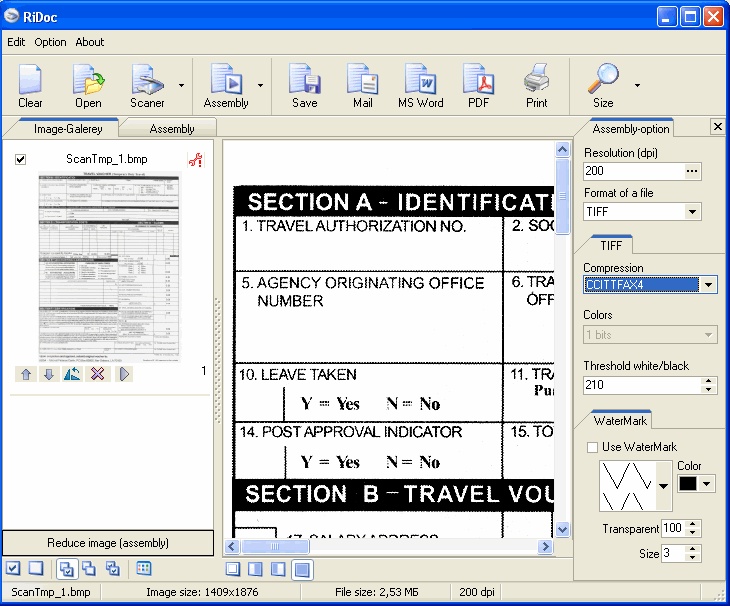Pick the watermark black color swatch
Viewport: 730px width, 606px height.
pos(689,484)
